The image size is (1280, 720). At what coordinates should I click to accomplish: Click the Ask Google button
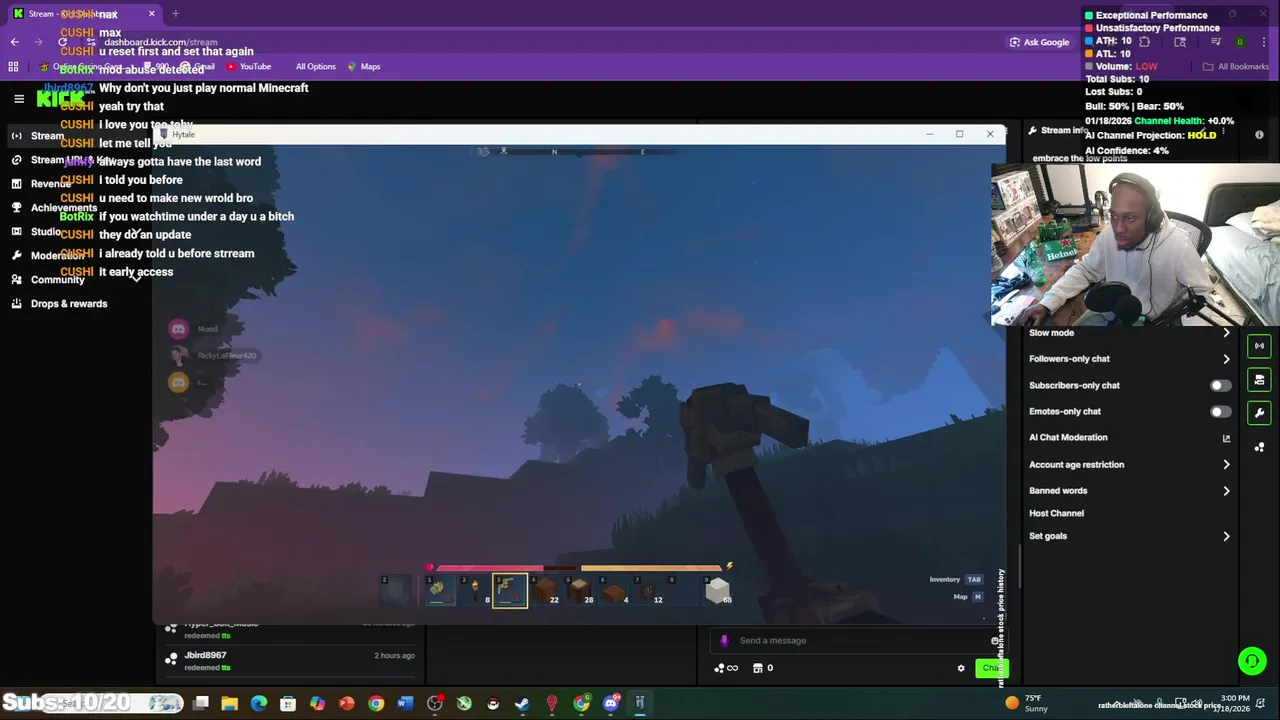tap(1039, 42)
